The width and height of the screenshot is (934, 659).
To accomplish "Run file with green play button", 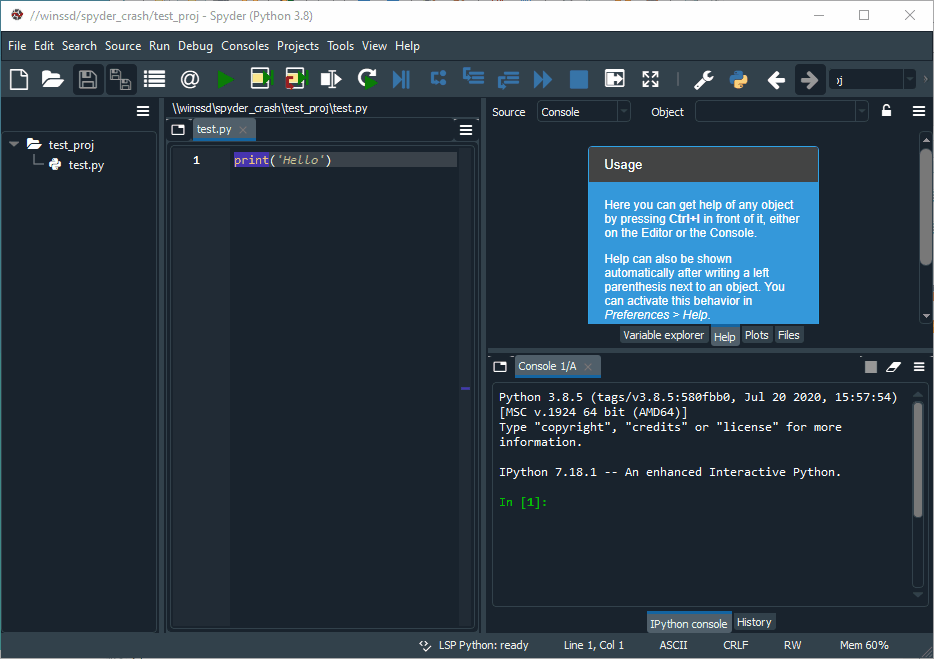I will pyautogui.click(x=225, y=79).
